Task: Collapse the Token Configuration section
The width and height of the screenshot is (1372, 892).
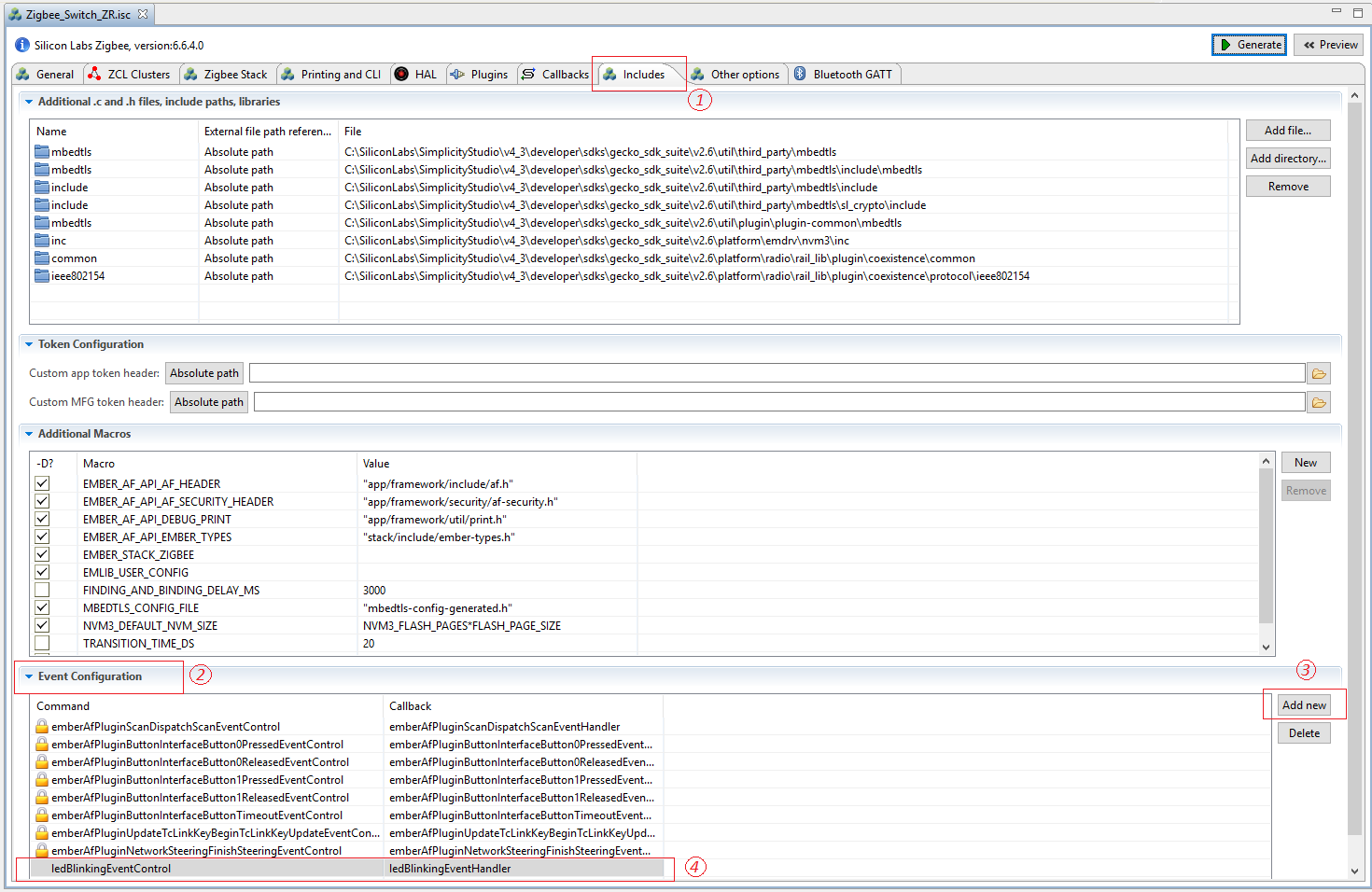Action: pyautogui.click(x=29, y=344)
